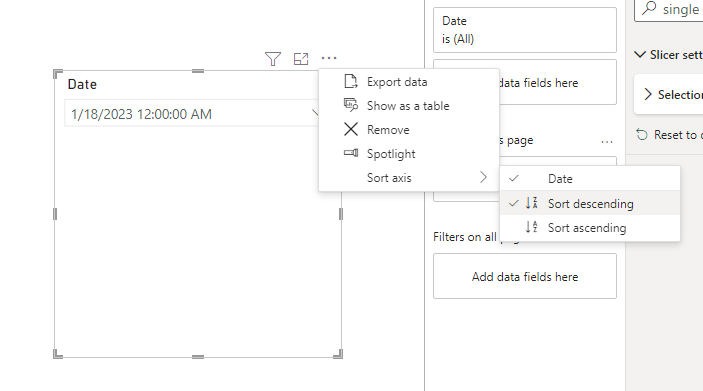Expand the Sort axis submenu arrow
The width and height of the screenshot is (703, 391).
pos(483,177)
